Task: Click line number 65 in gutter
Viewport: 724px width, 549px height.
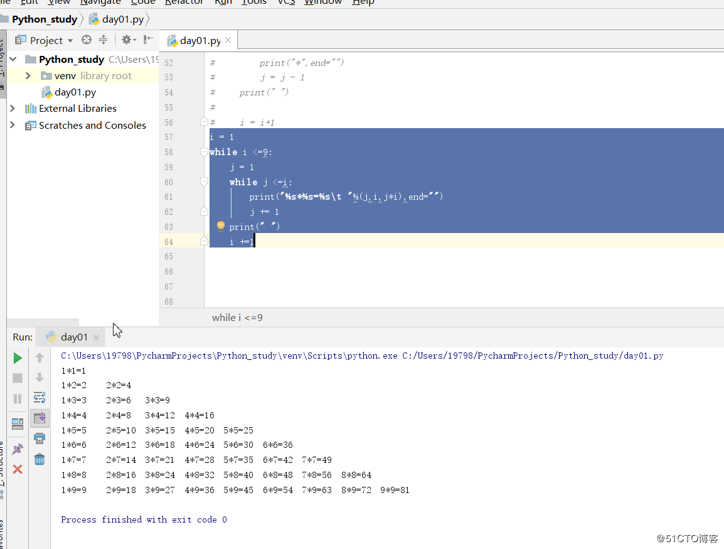Action: 169,256
